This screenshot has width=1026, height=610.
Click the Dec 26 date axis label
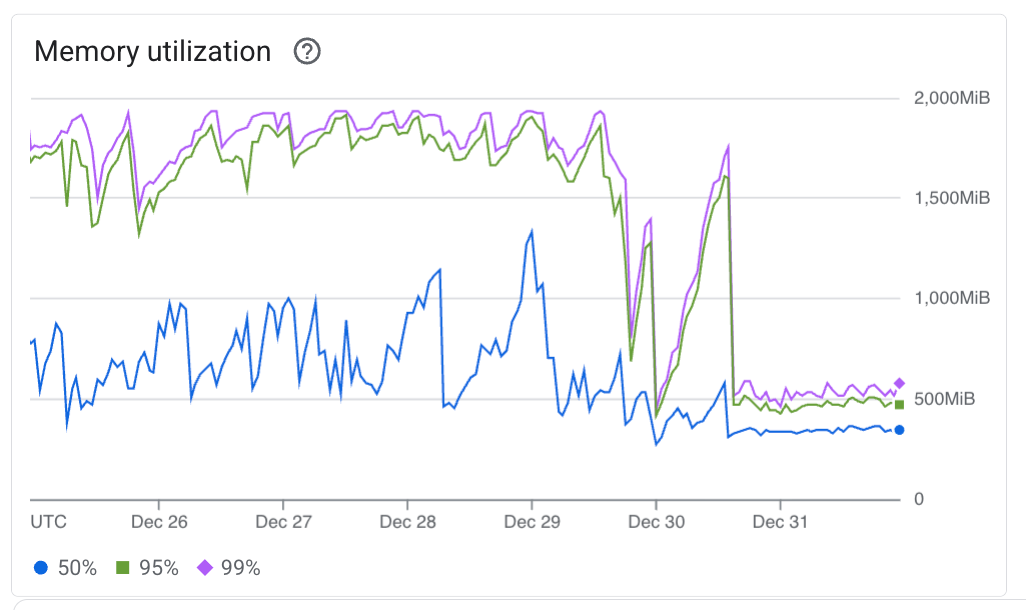[159, 522]
